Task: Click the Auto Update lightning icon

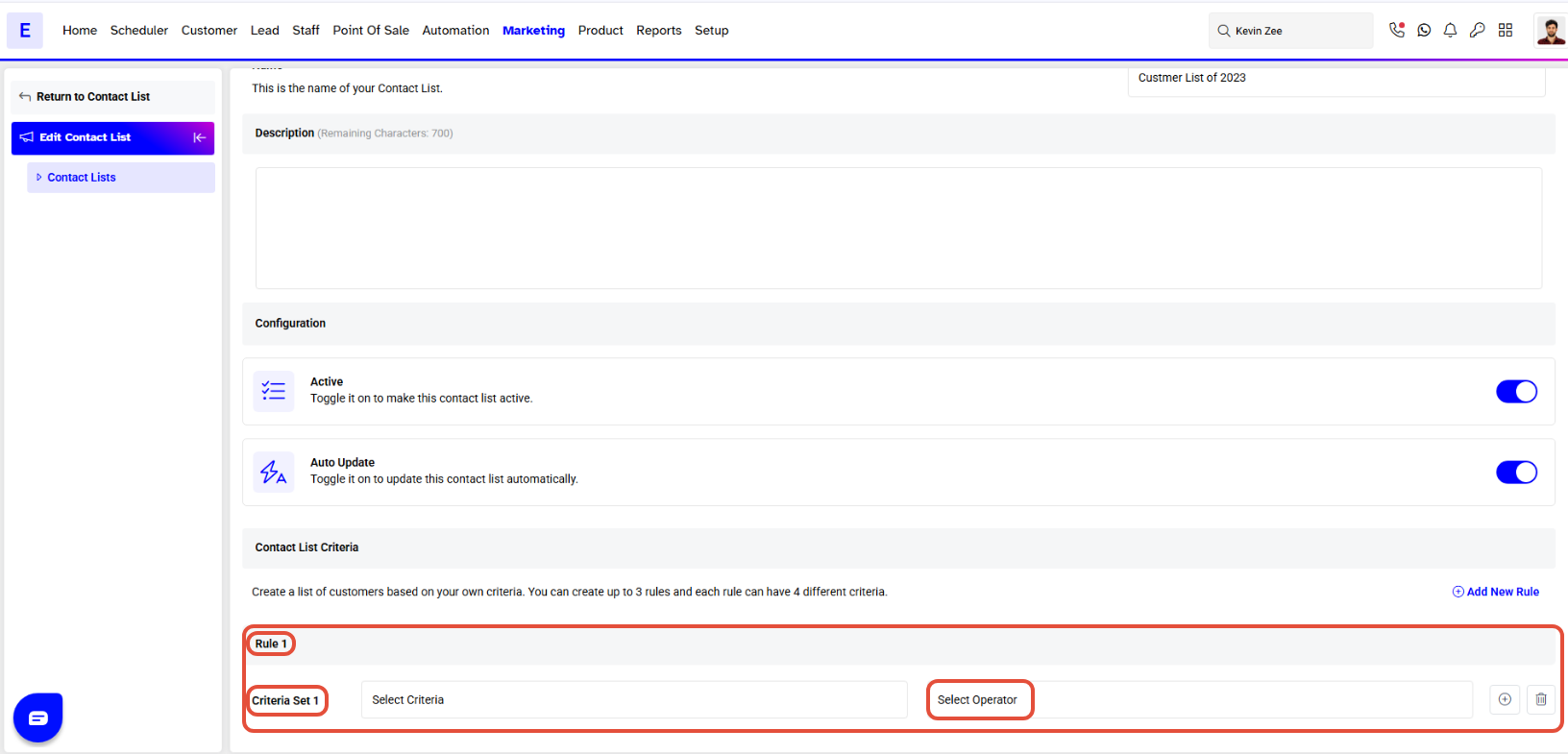Action: 274,472
